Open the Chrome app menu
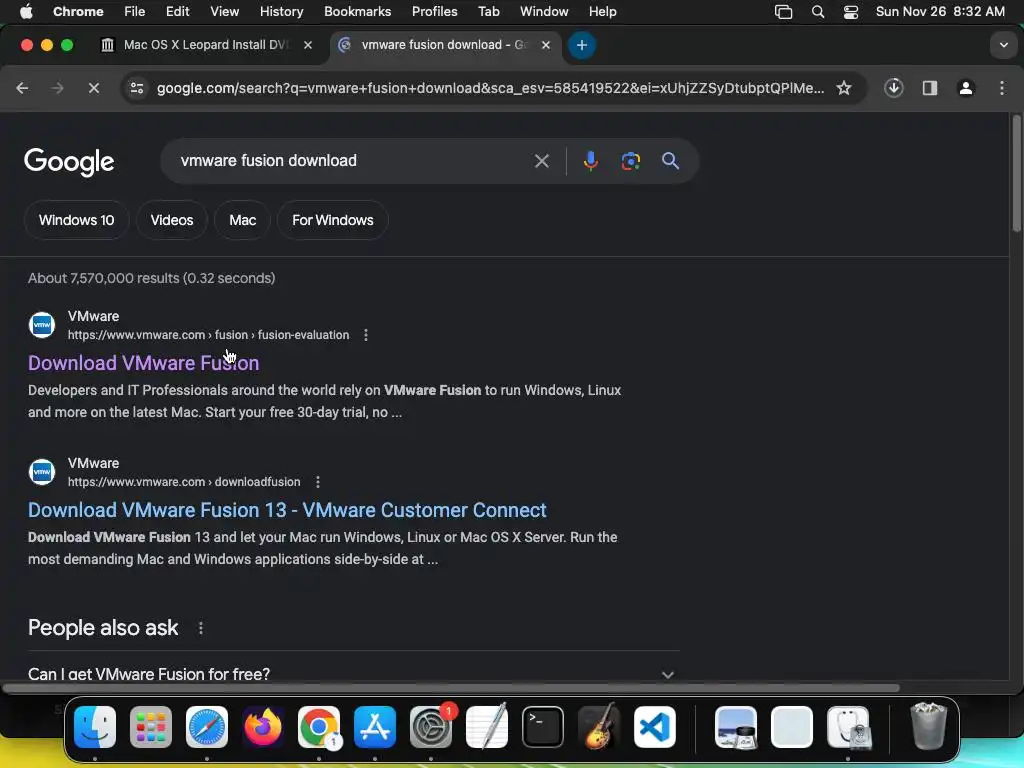Image resolution: width=1024 pixels, height=768 pixels. pos(78,11)
